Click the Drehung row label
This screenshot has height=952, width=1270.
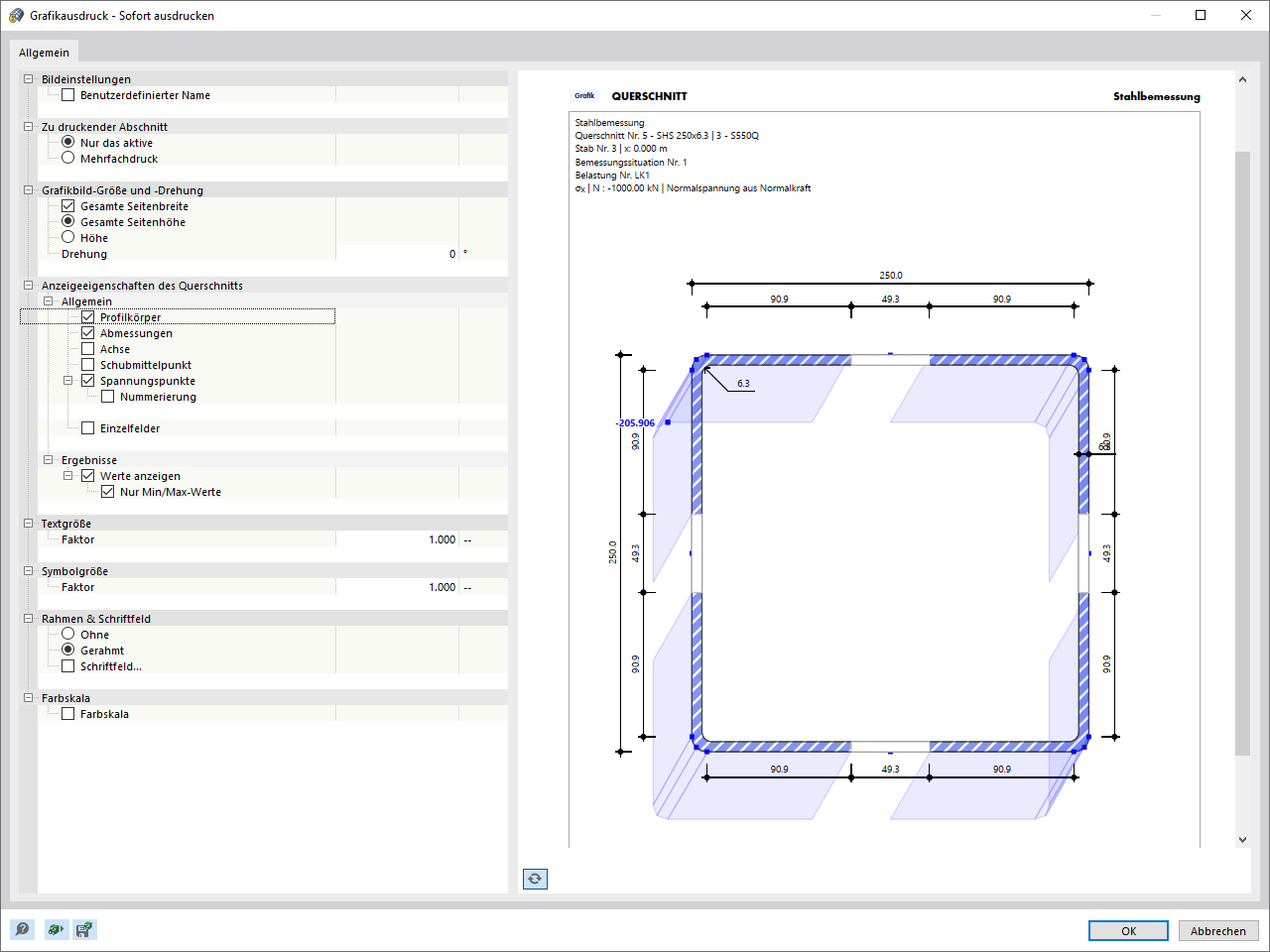point(84,254)
